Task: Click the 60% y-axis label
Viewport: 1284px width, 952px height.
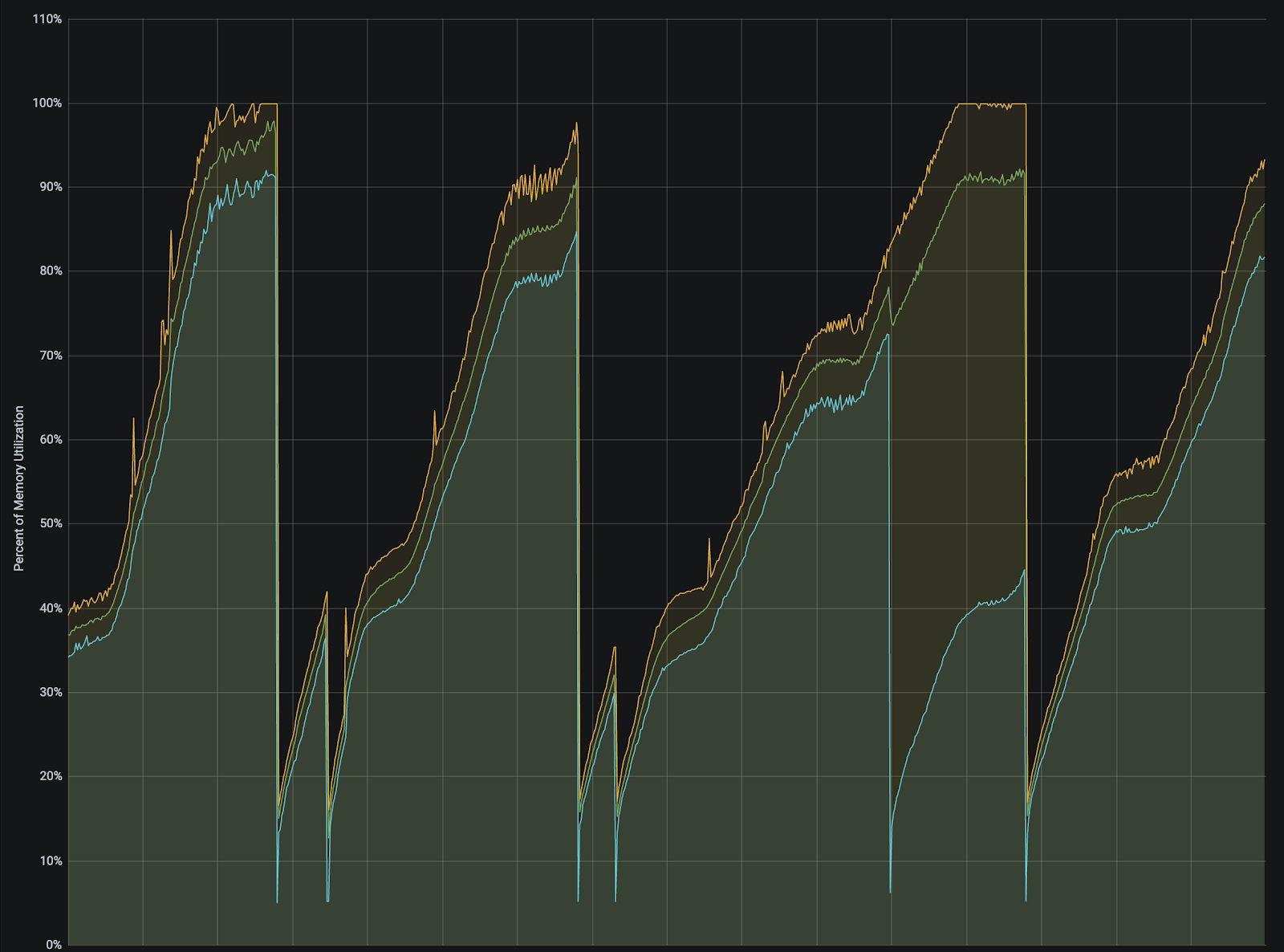Action: [50, 440]
